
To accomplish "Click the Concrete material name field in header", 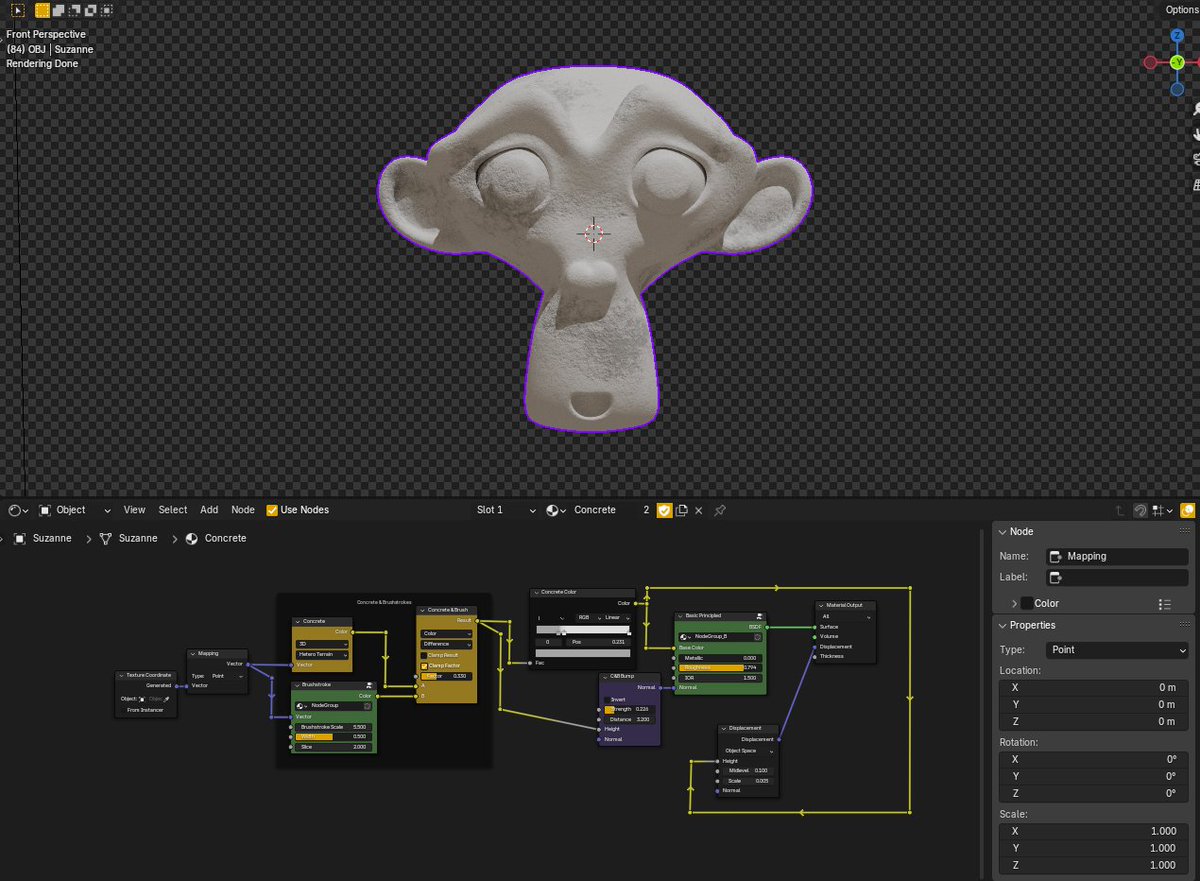I will point(603,510).
